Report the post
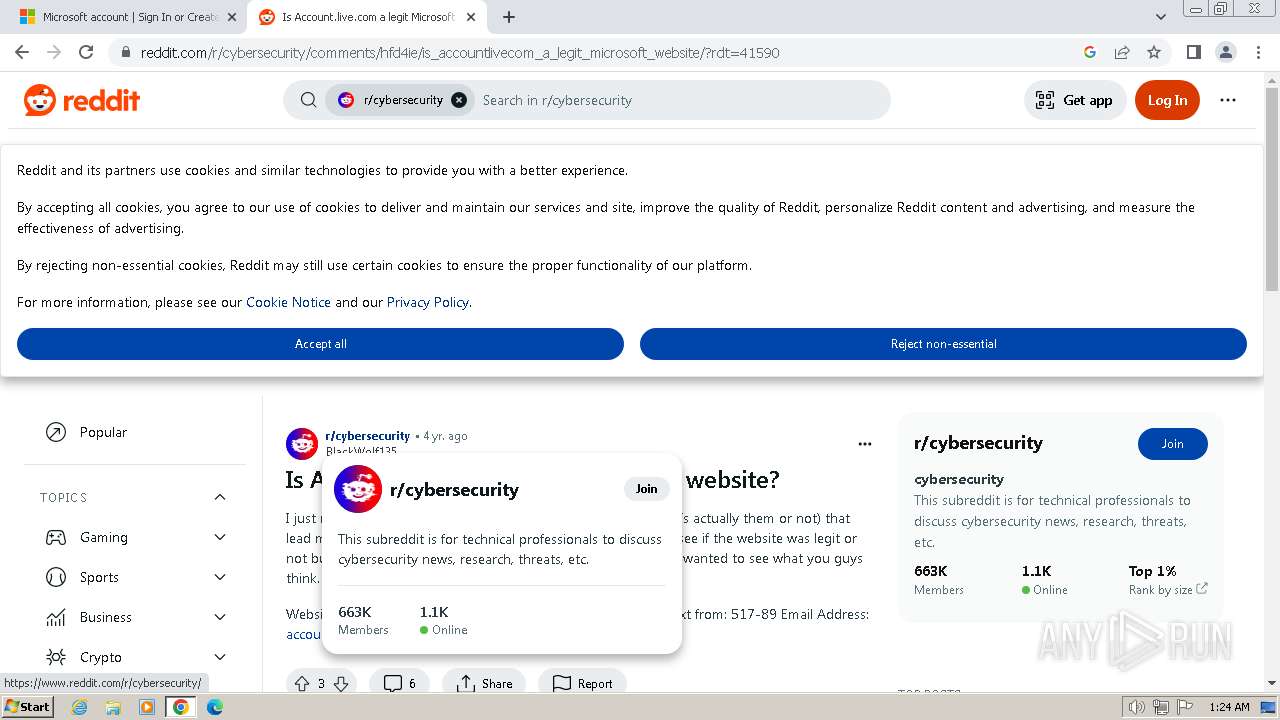1280x720 pixels. pos(582,684)
